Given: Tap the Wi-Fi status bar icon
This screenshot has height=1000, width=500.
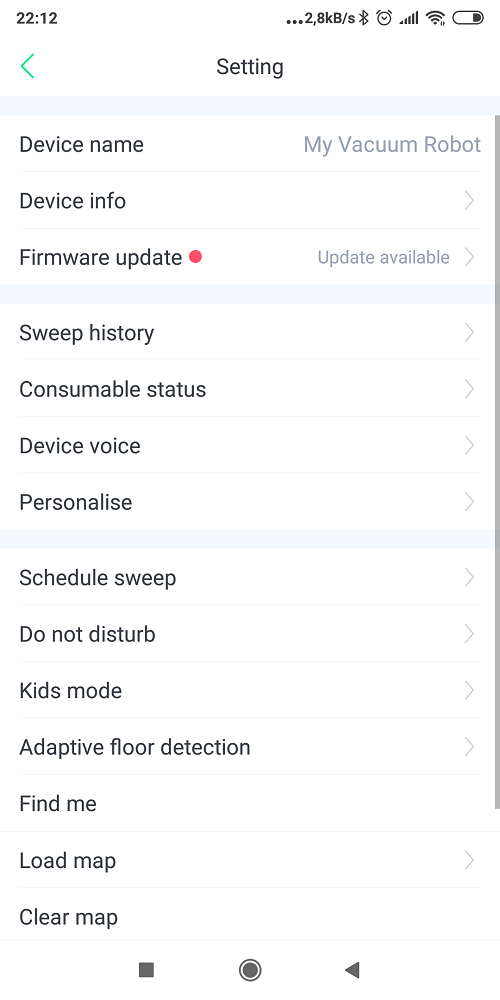Looking at the screenshot, I should 436,18.
